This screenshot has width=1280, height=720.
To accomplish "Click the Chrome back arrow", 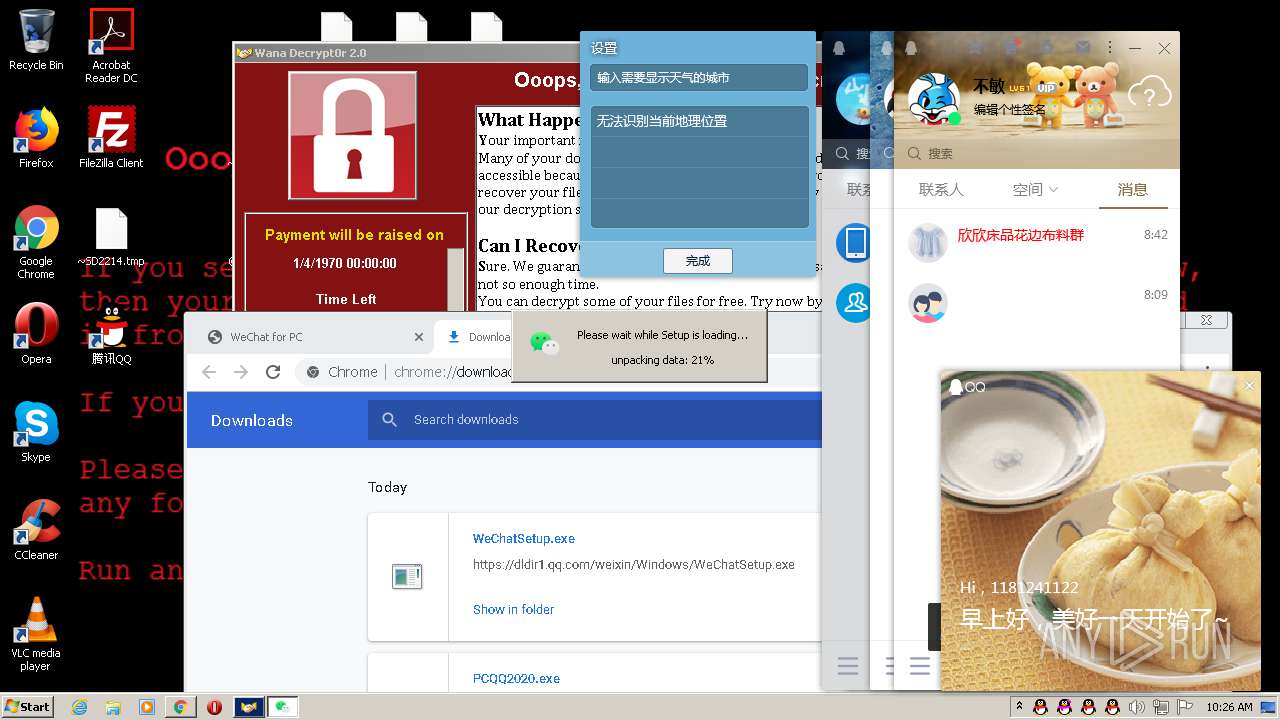I will [209, 372].
